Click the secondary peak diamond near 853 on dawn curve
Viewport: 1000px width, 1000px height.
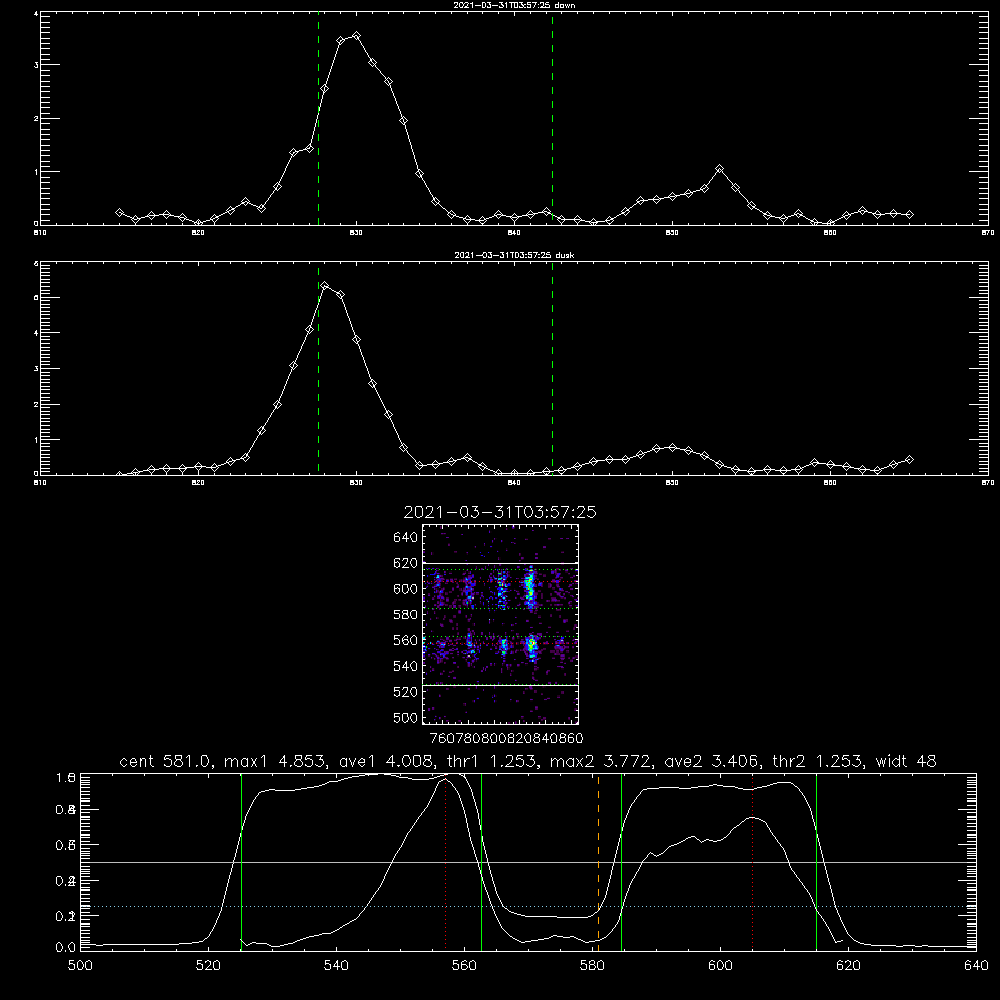click(719, 169)
